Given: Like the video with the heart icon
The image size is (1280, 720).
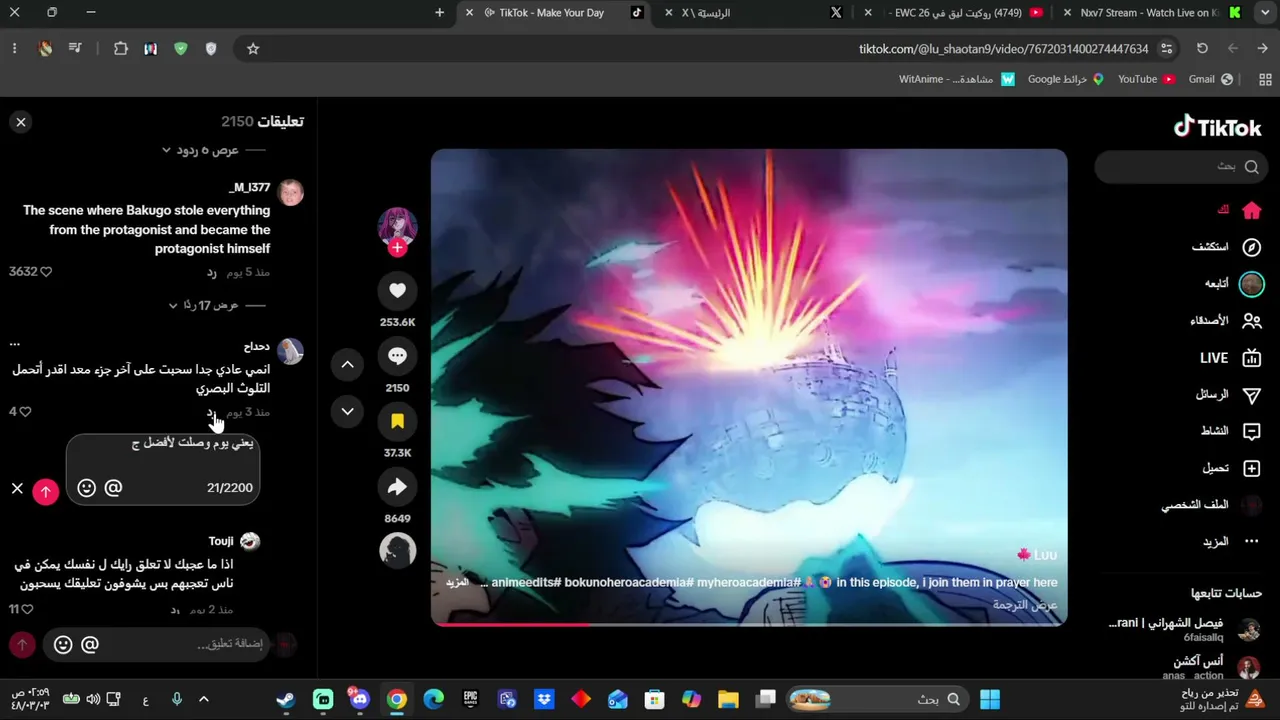Looking at the screenshot, I should tap(397, 291).
